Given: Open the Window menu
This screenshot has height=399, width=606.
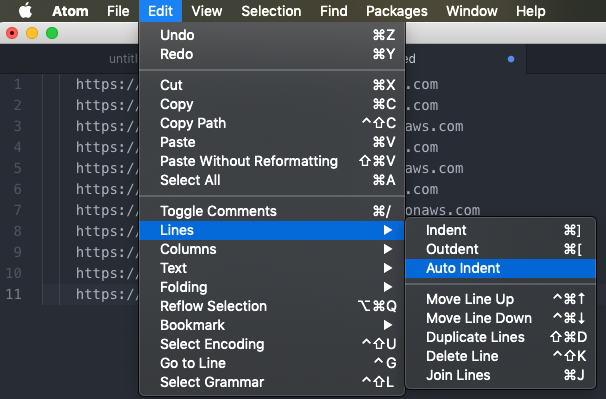Looking at the screenshot, I should coord(472,11).
